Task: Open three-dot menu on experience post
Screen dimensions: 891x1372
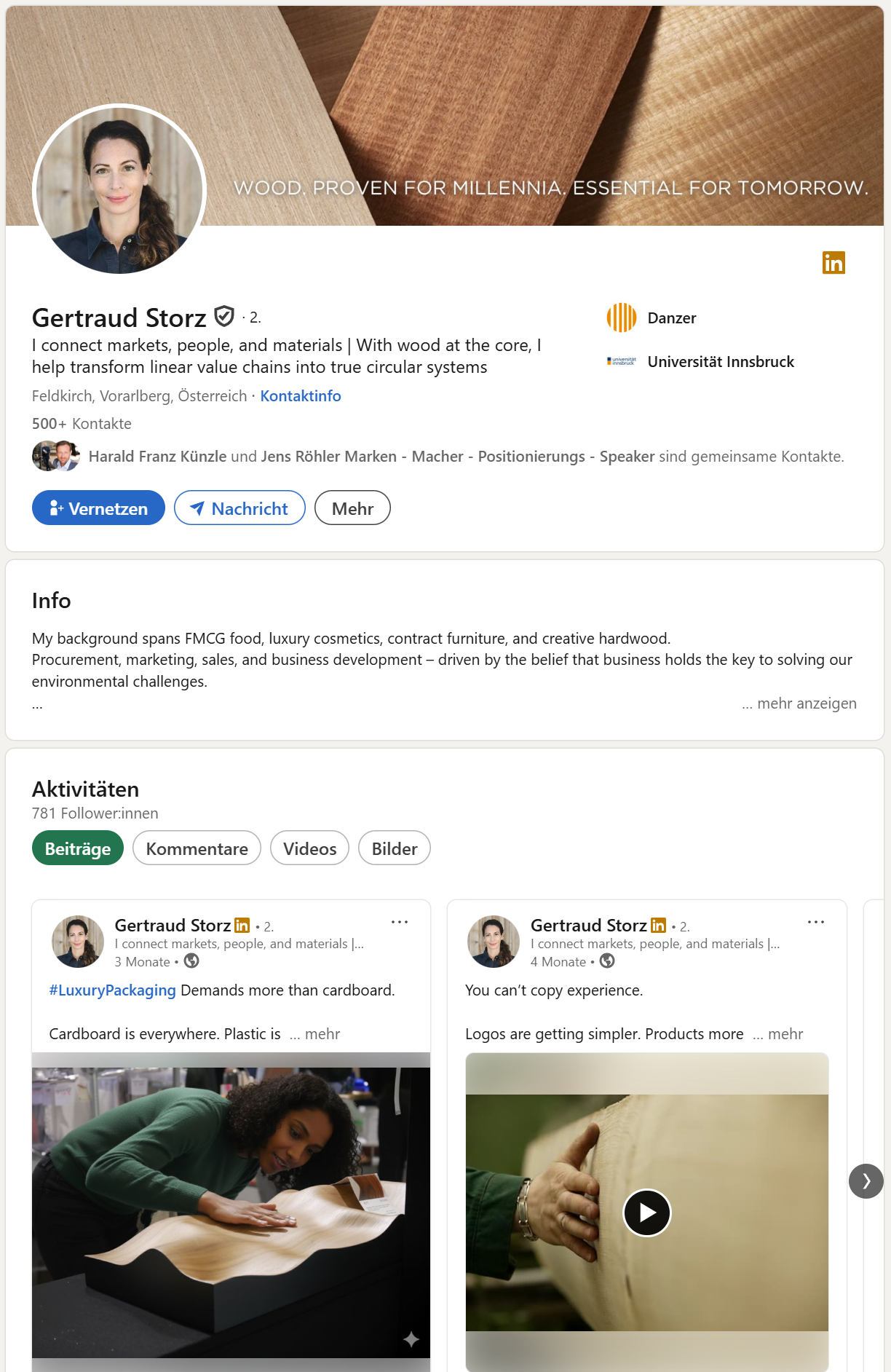Action: (815, 922)
